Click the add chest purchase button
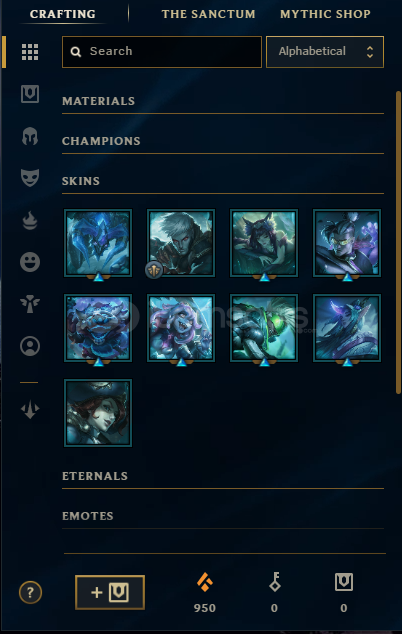The image size is (402, 634). point(110,592)
